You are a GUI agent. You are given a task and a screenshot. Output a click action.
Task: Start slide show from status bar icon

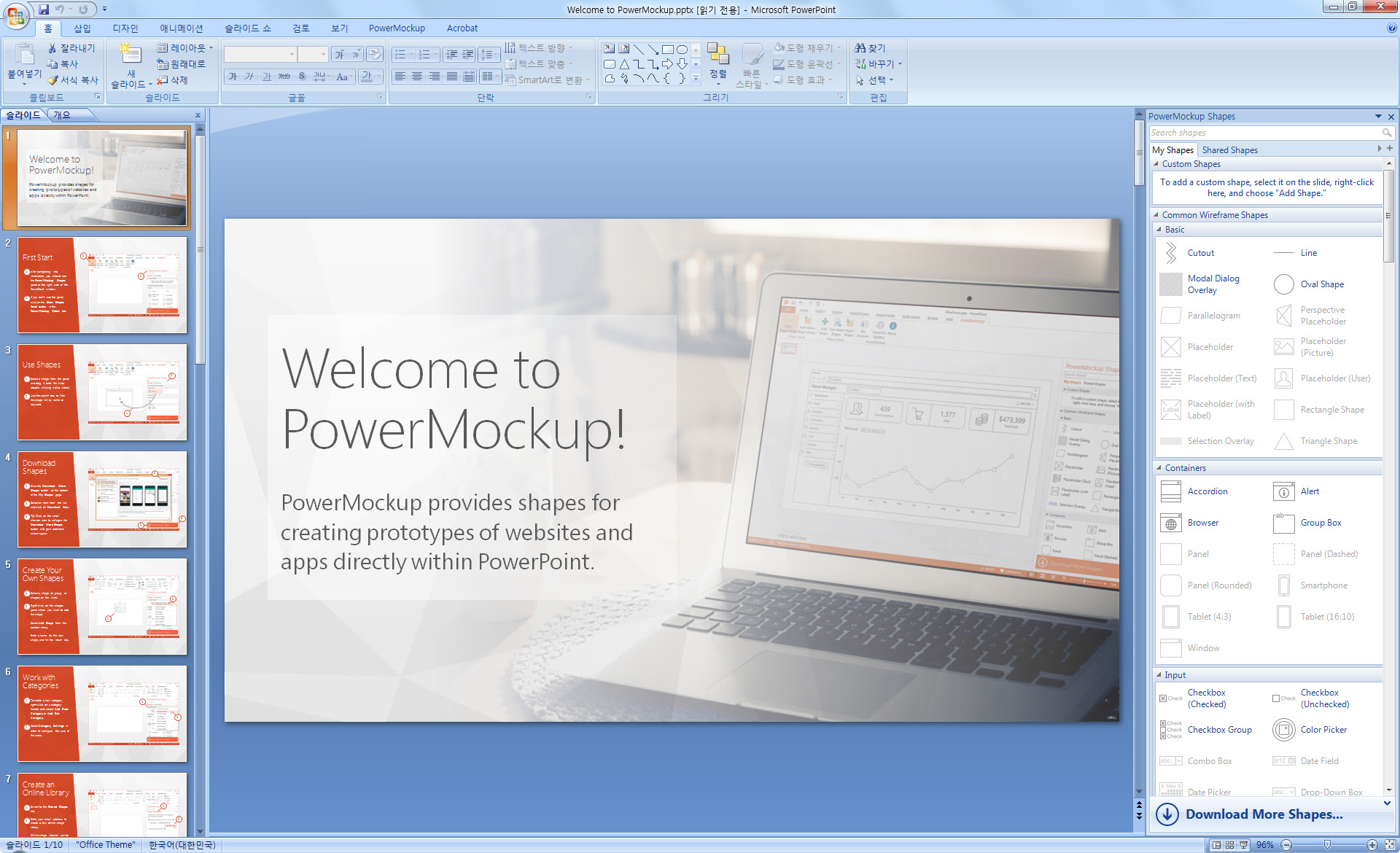pos(1244,845)
